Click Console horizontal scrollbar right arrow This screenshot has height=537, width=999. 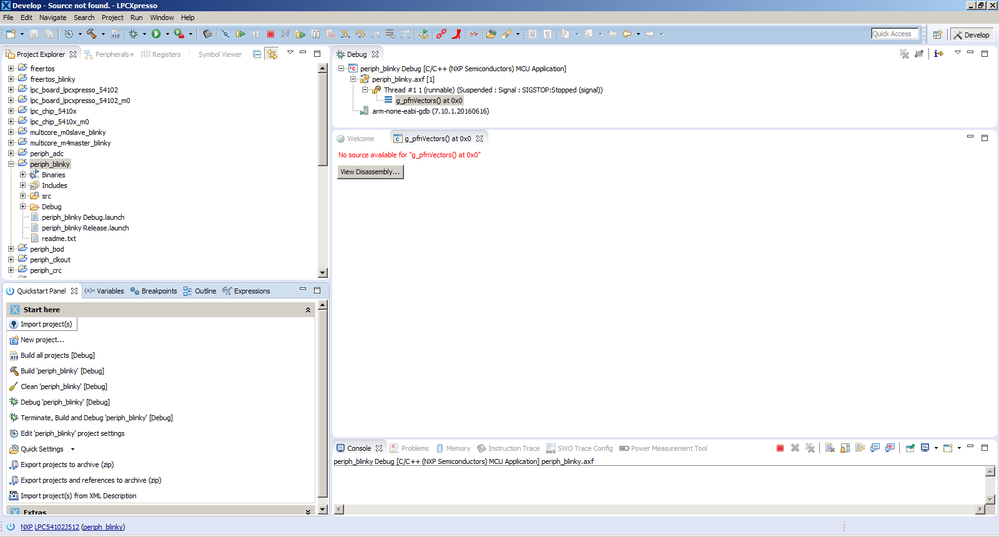pos(980,509)
